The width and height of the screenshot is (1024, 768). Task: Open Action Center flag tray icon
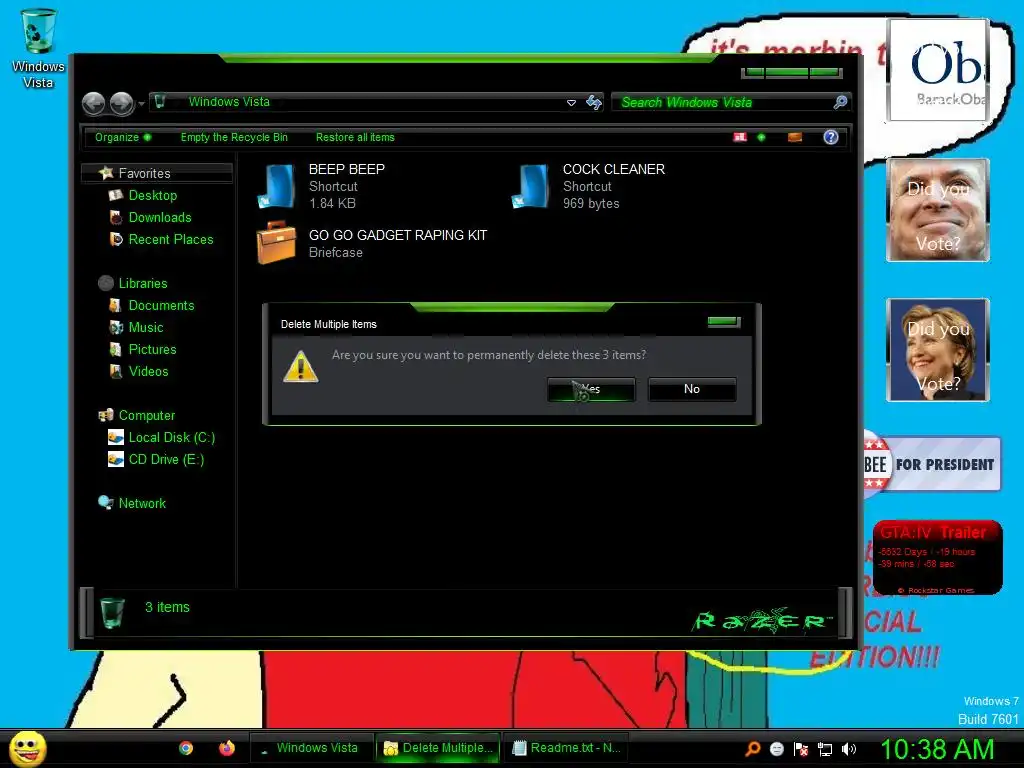click(801, 749)
